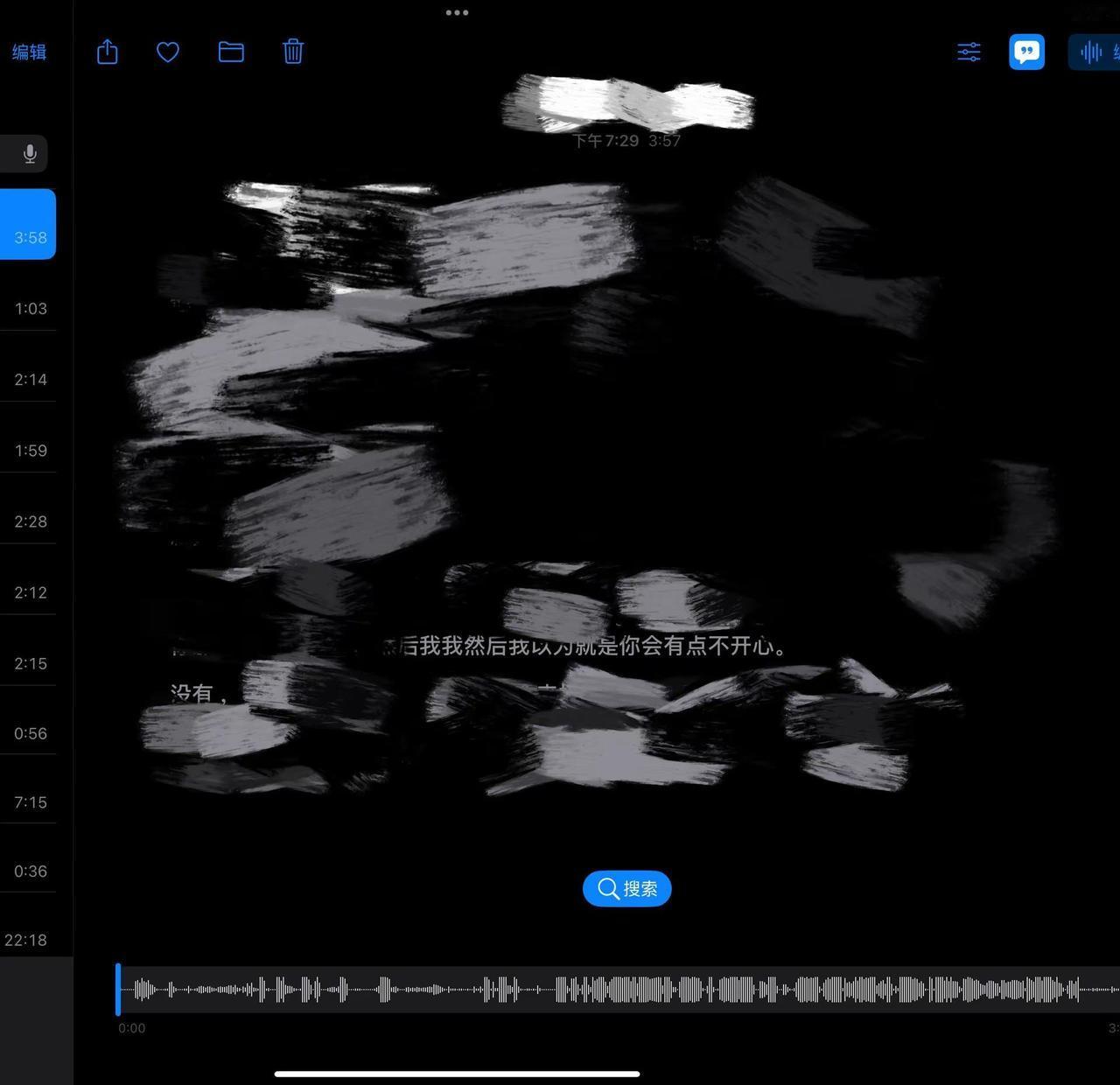Mark recording as favorite with heart icon

pyautogui.click(x=168, y=52)
